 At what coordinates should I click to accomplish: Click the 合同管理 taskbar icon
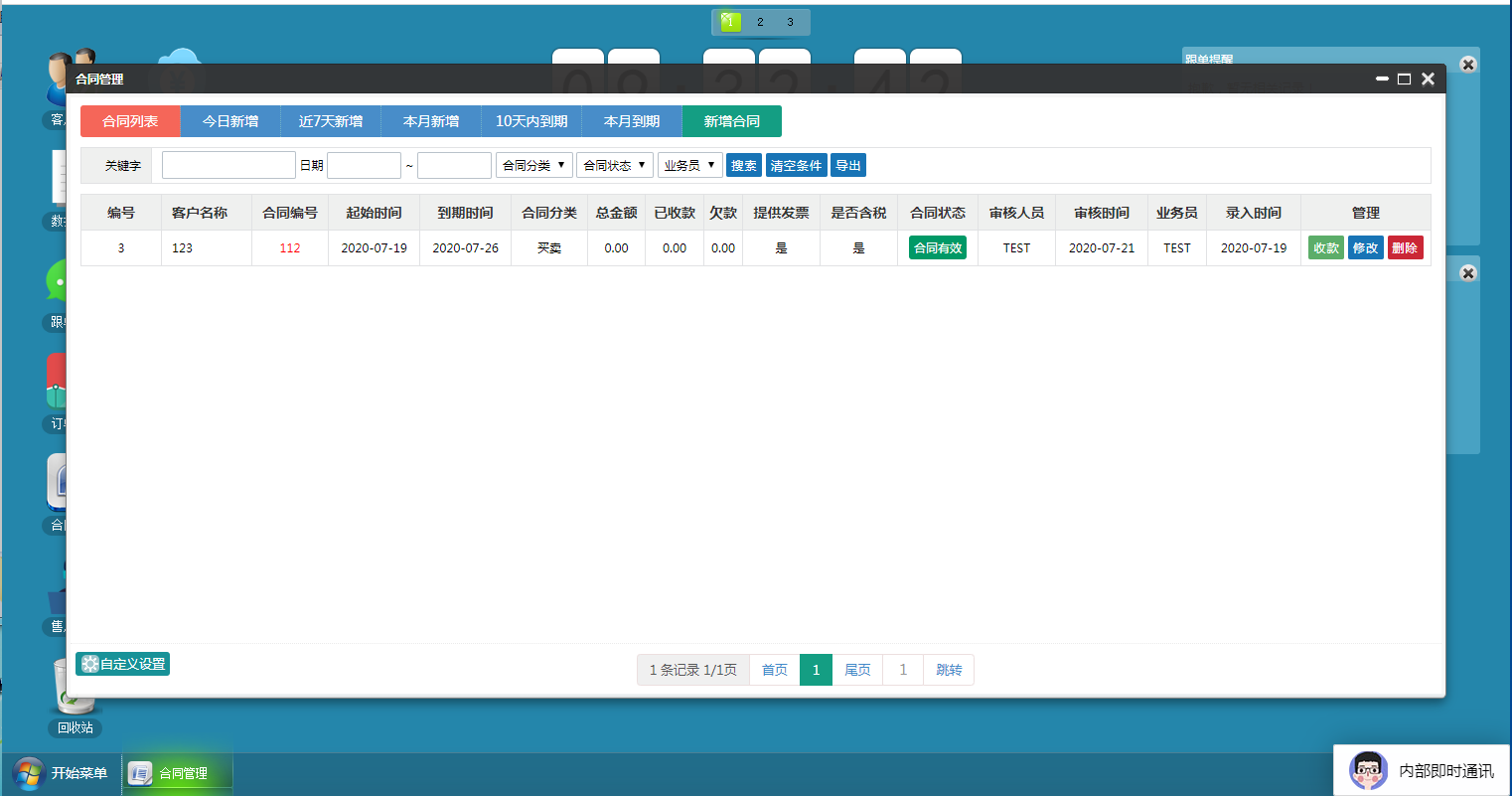(x=141, y=773)
